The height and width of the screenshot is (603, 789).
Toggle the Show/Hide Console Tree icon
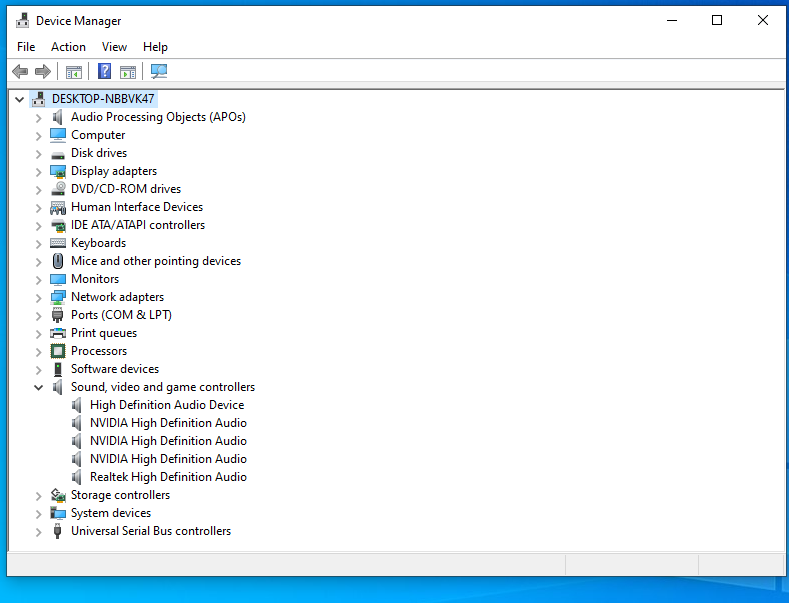(x=74, y=71)
